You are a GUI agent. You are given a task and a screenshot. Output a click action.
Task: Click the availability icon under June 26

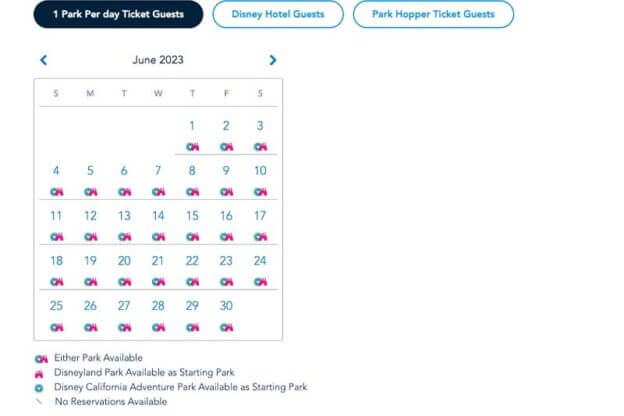point(90,327)
